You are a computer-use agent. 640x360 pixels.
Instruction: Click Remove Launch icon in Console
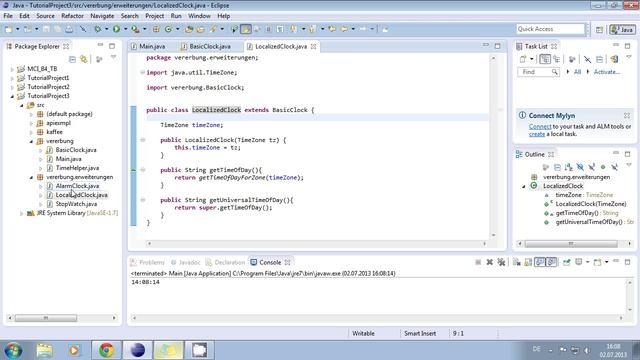pyautogui.click(x=489, y=262)
